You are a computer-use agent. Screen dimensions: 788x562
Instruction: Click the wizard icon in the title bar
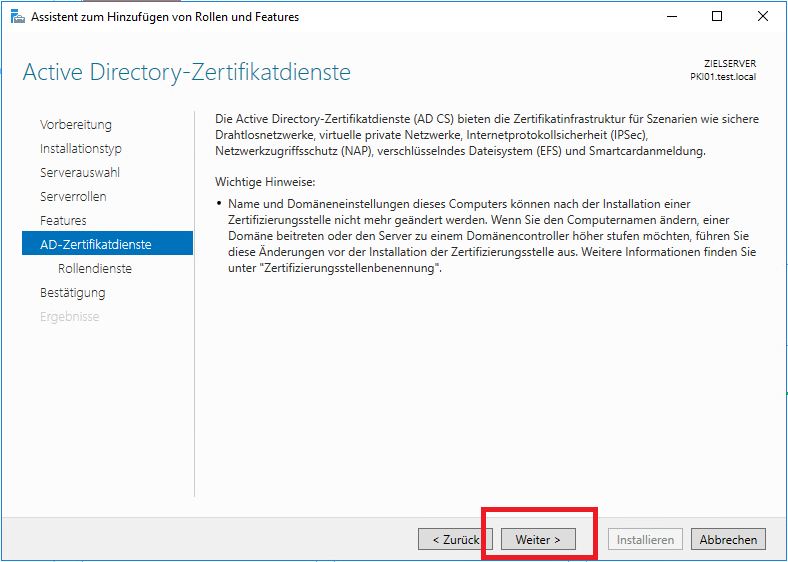coord(17,17)
